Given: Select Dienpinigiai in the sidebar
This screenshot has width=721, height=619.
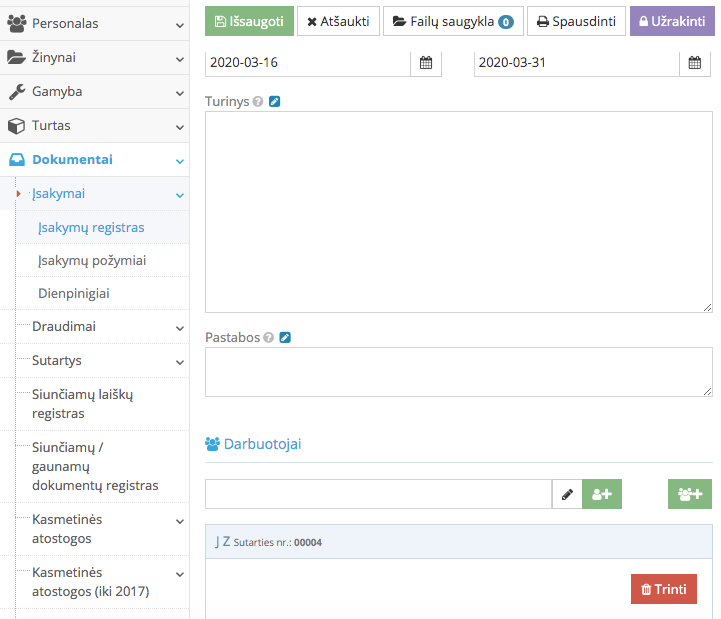Looking at the screenshot, I should [x=74, y=294].
